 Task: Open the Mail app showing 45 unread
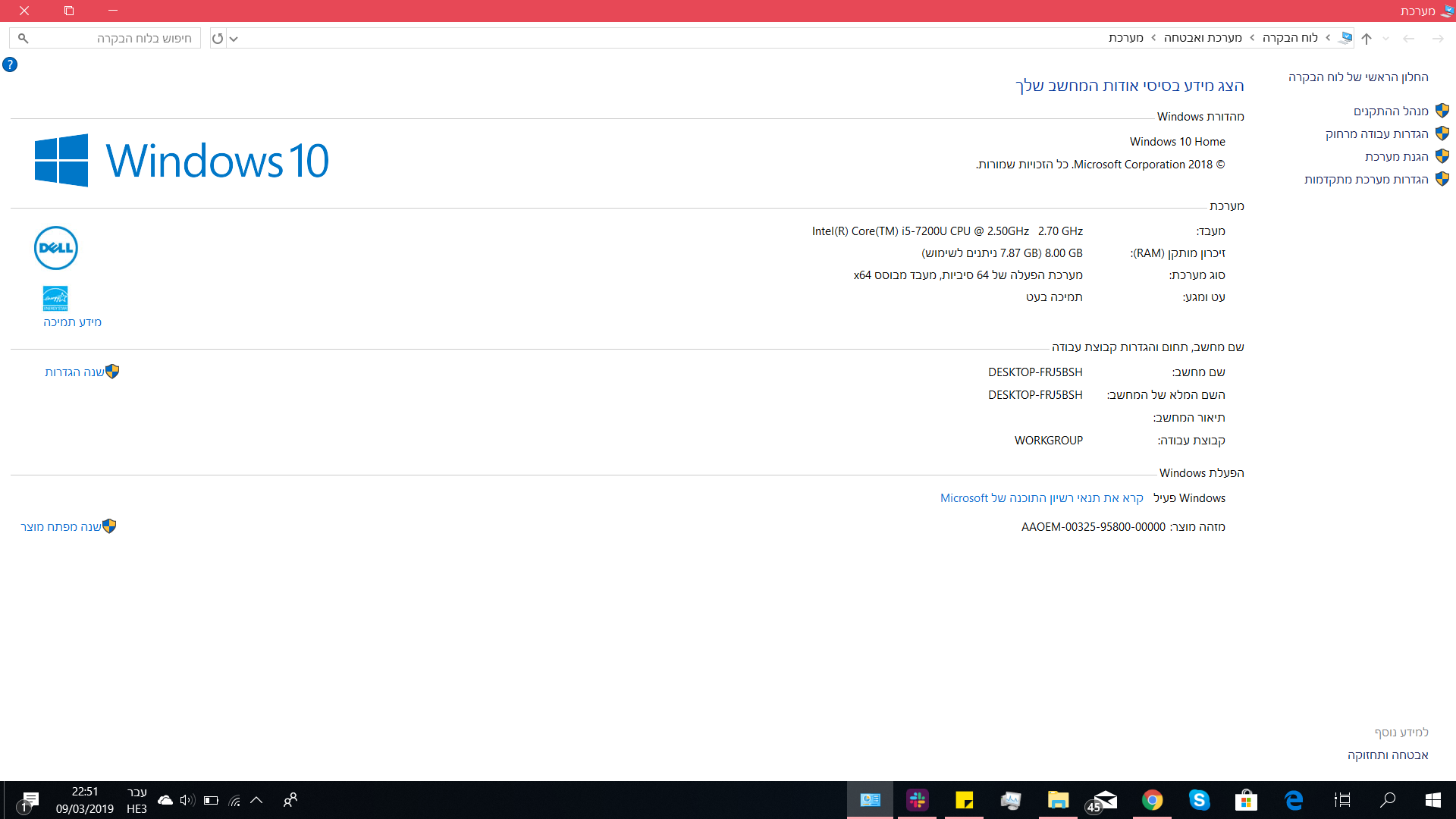pyautogui.click(x=1103, y=800)
